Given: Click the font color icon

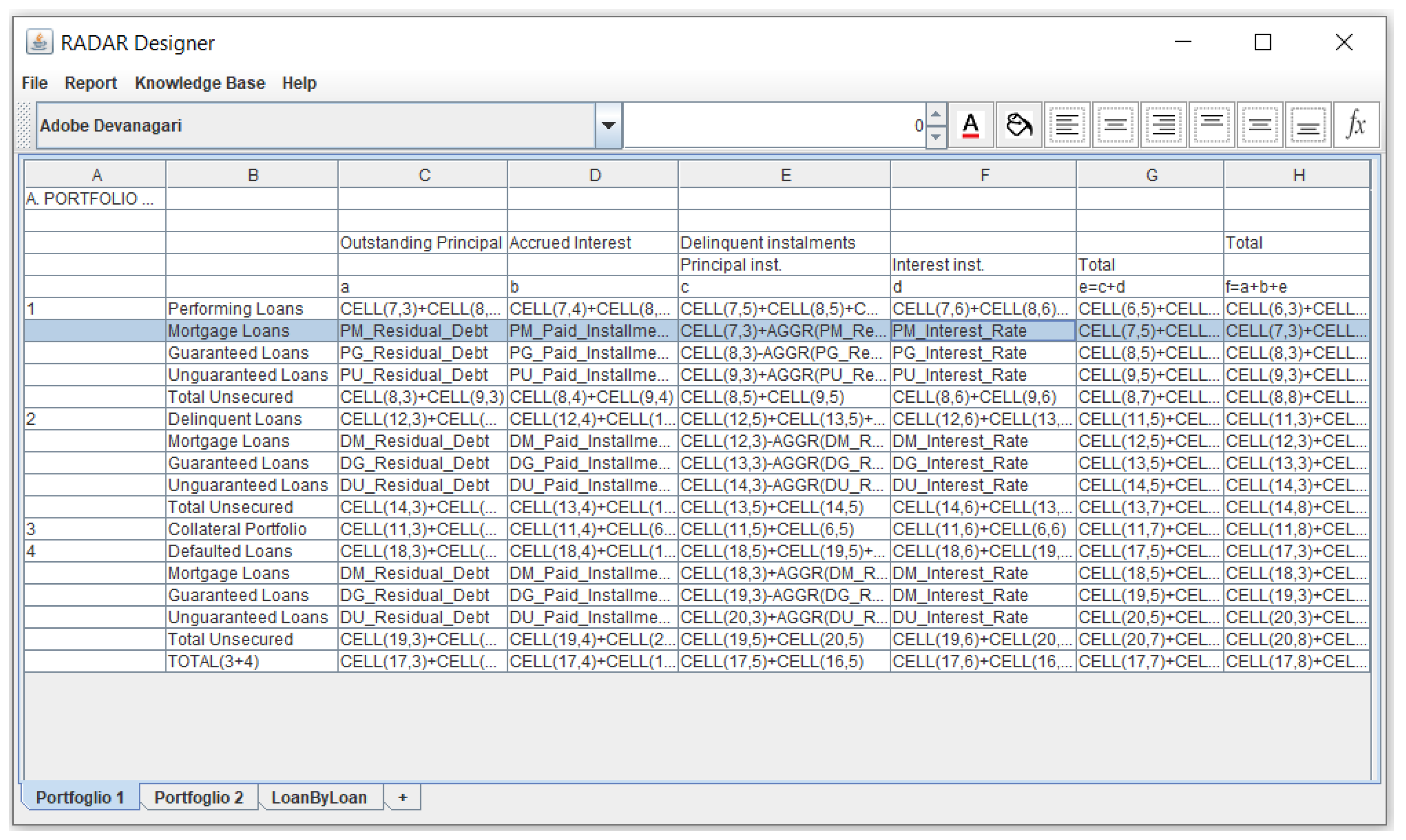Looking at the screenshot, I should tap(970, 125).
